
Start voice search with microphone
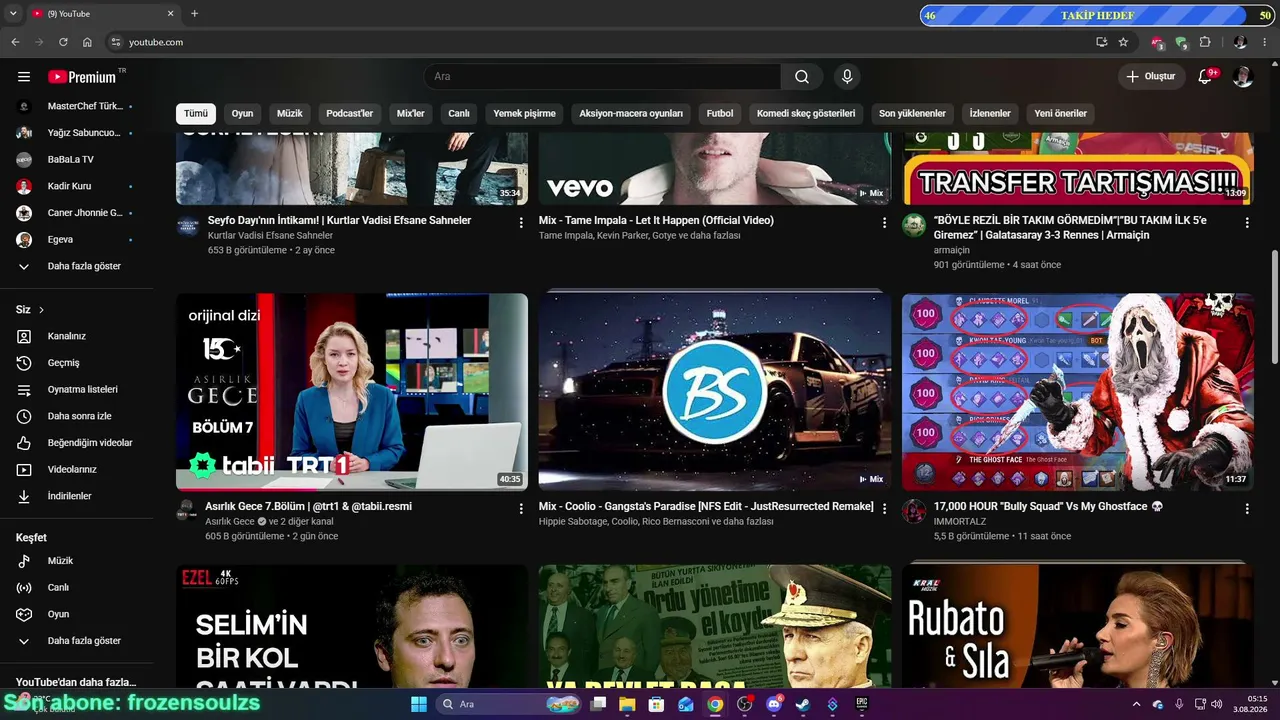point(847,77)
